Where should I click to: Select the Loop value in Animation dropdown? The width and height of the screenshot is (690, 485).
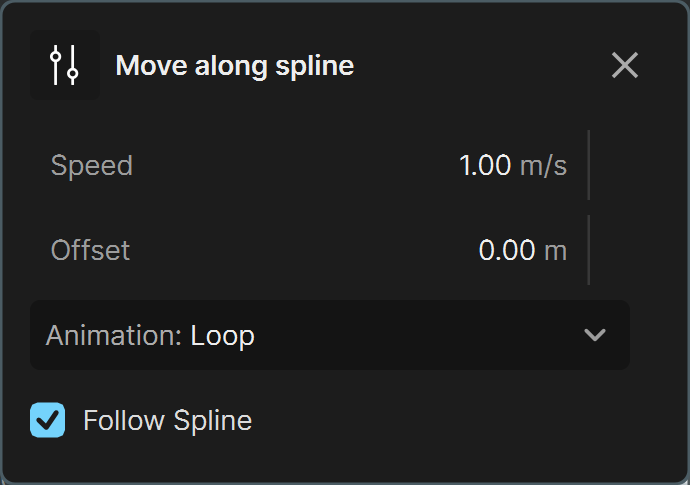point(222,336)
